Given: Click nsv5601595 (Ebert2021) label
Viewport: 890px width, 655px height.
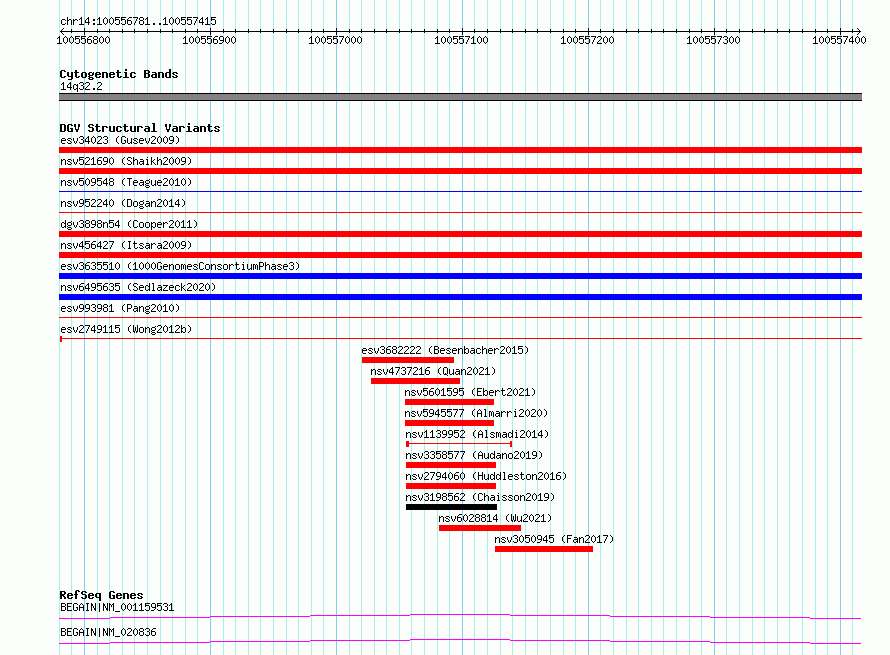Looking at the screenshot, I should click(470, 392).
